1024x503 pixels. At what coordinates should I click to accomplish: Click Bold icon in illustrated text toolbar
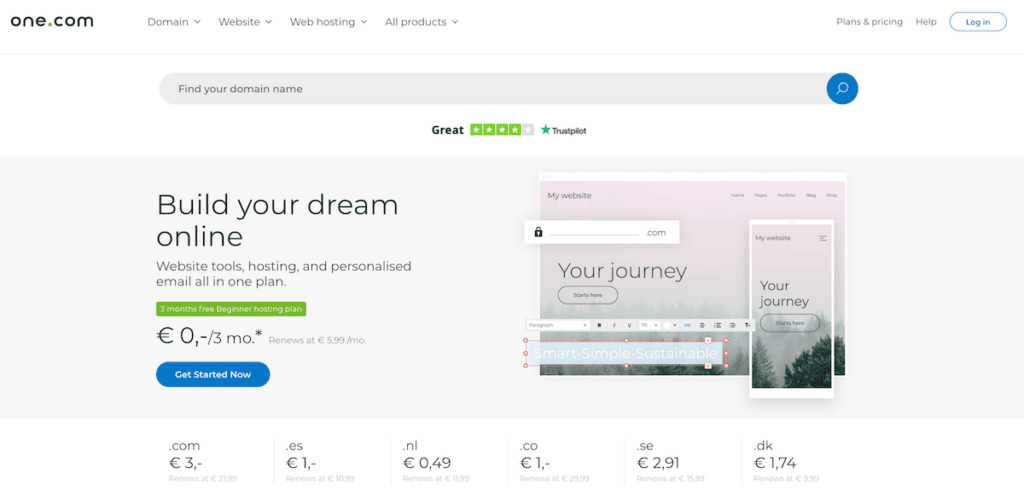pyautogui.click(x=600, y=325)
